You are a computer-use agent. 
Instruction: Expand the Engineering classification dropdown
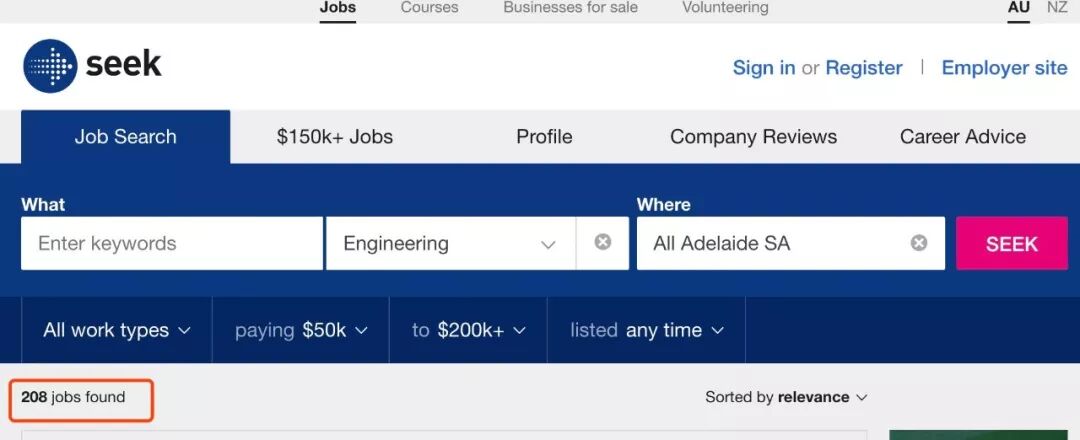pos(548,244)
